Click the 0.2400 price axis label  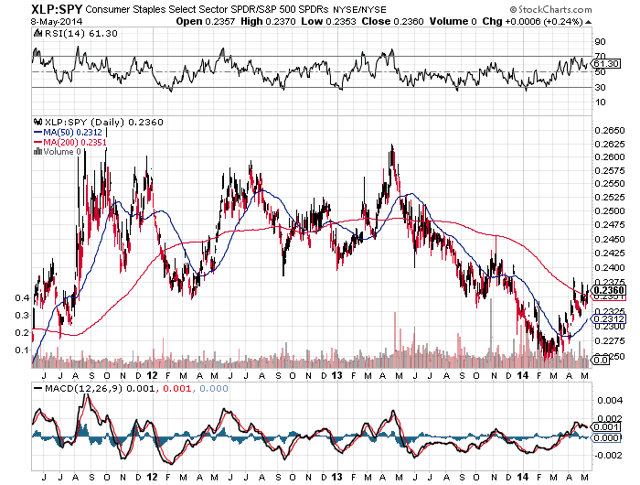click(610, 268)
